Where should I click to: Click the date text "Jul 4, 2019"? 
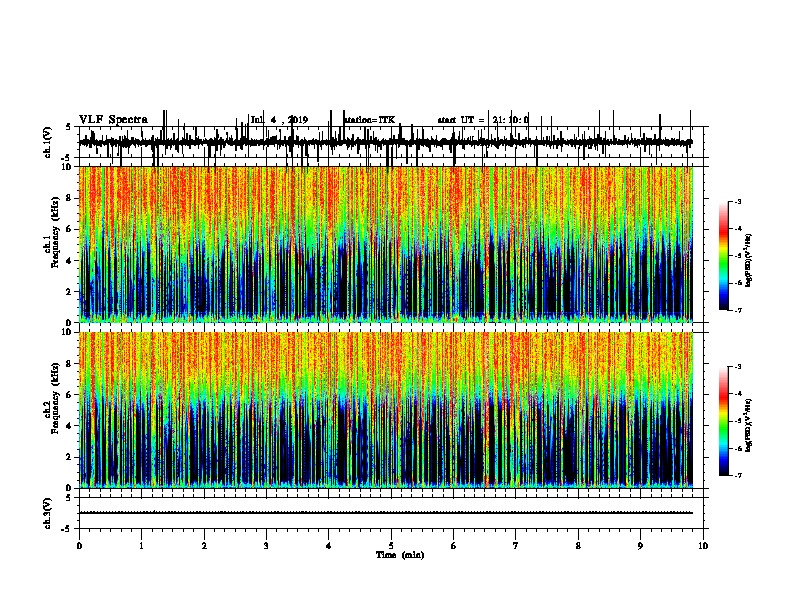tap(279, 120)
